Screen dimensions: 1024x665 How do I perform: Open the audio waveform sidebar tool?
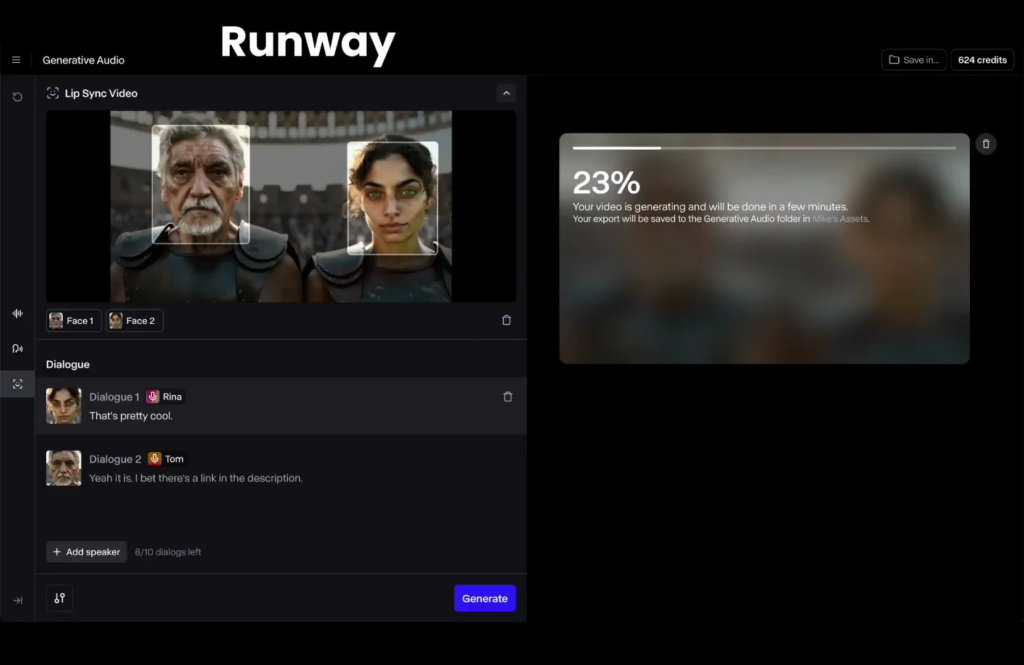17,313
